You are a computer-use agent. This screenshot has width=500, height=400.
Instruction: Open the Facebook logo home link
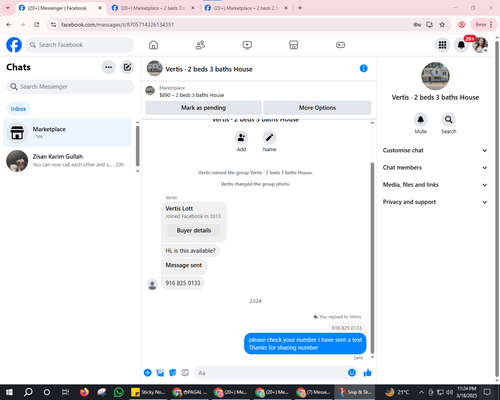[x=14, y=45]
